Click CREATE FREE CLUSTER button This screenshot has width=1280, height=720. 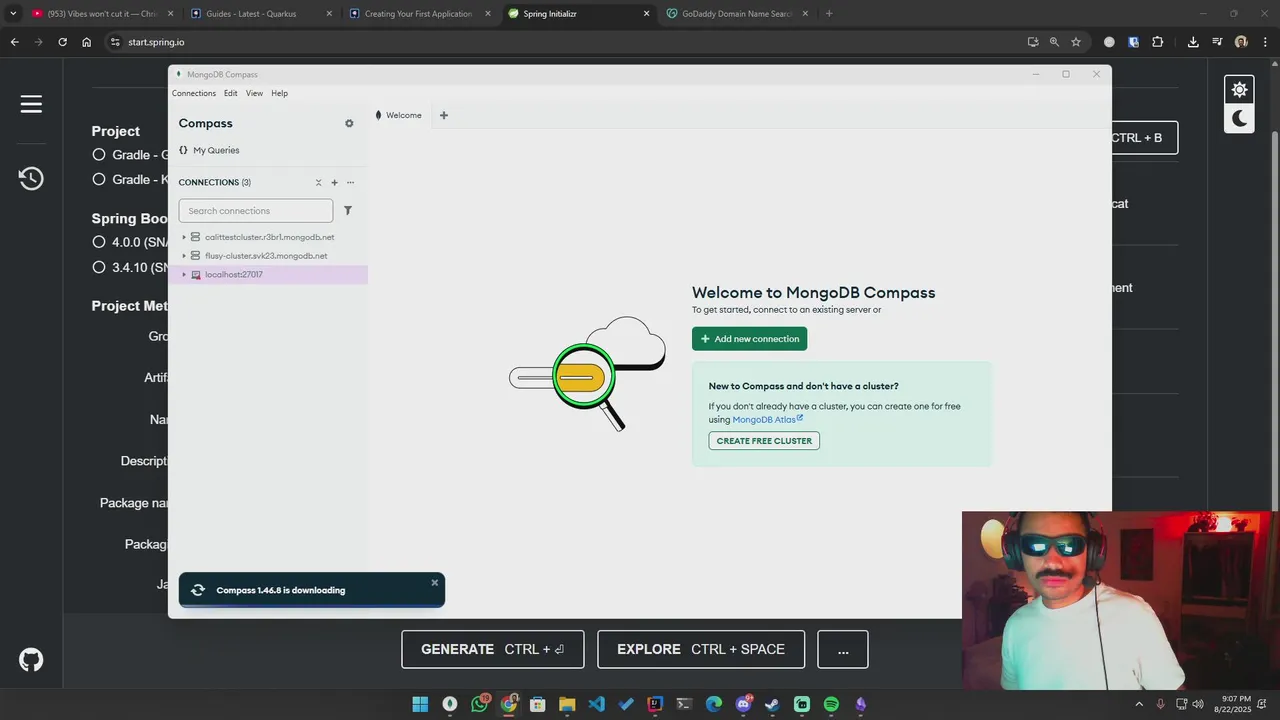pos(764,441)
